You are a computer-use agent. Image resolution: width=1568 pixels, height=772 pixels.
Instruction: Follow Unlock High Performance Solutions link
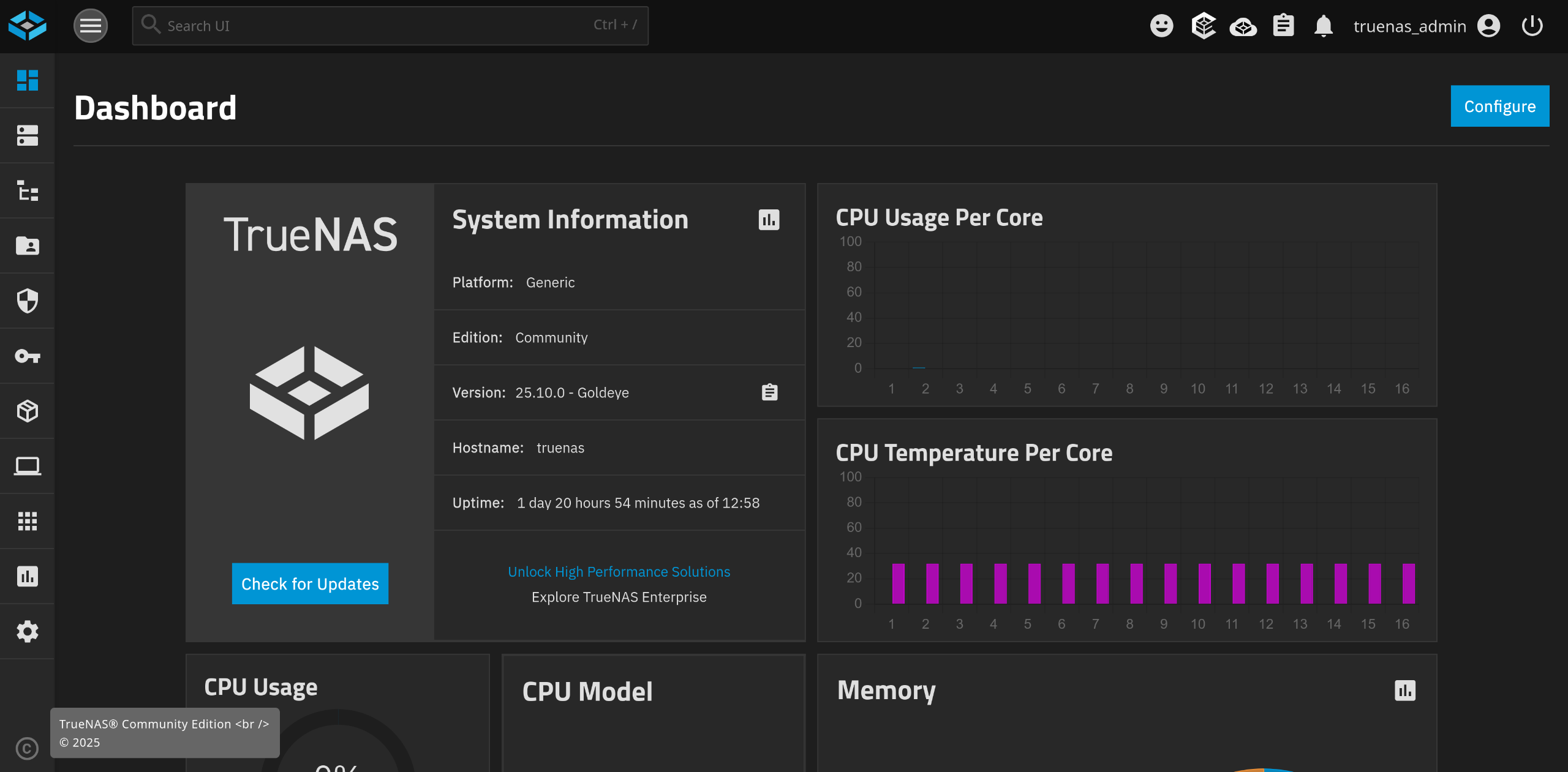pos(619,571)
